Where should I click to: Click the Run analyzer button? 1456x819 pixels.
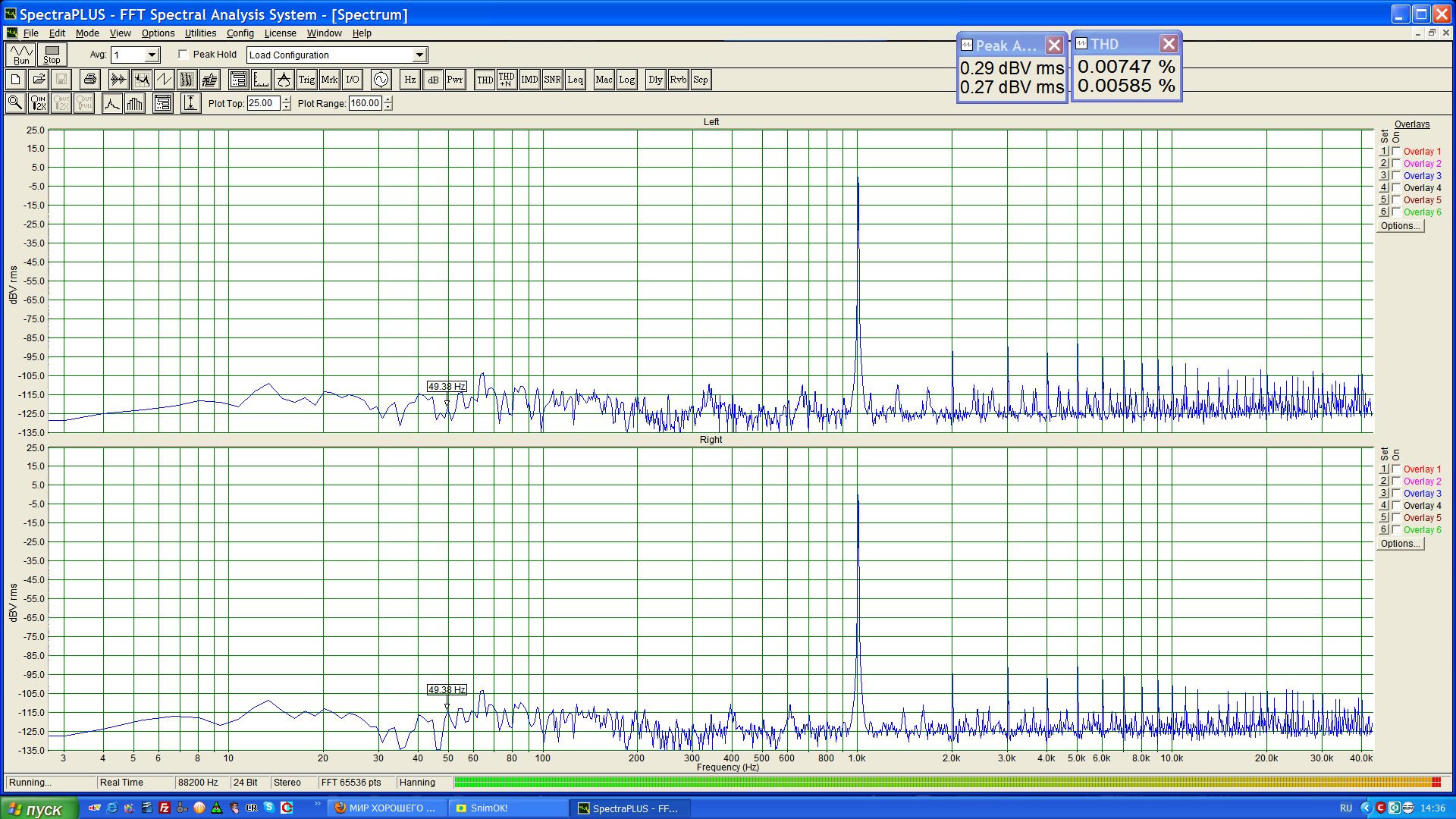[20, 55]
